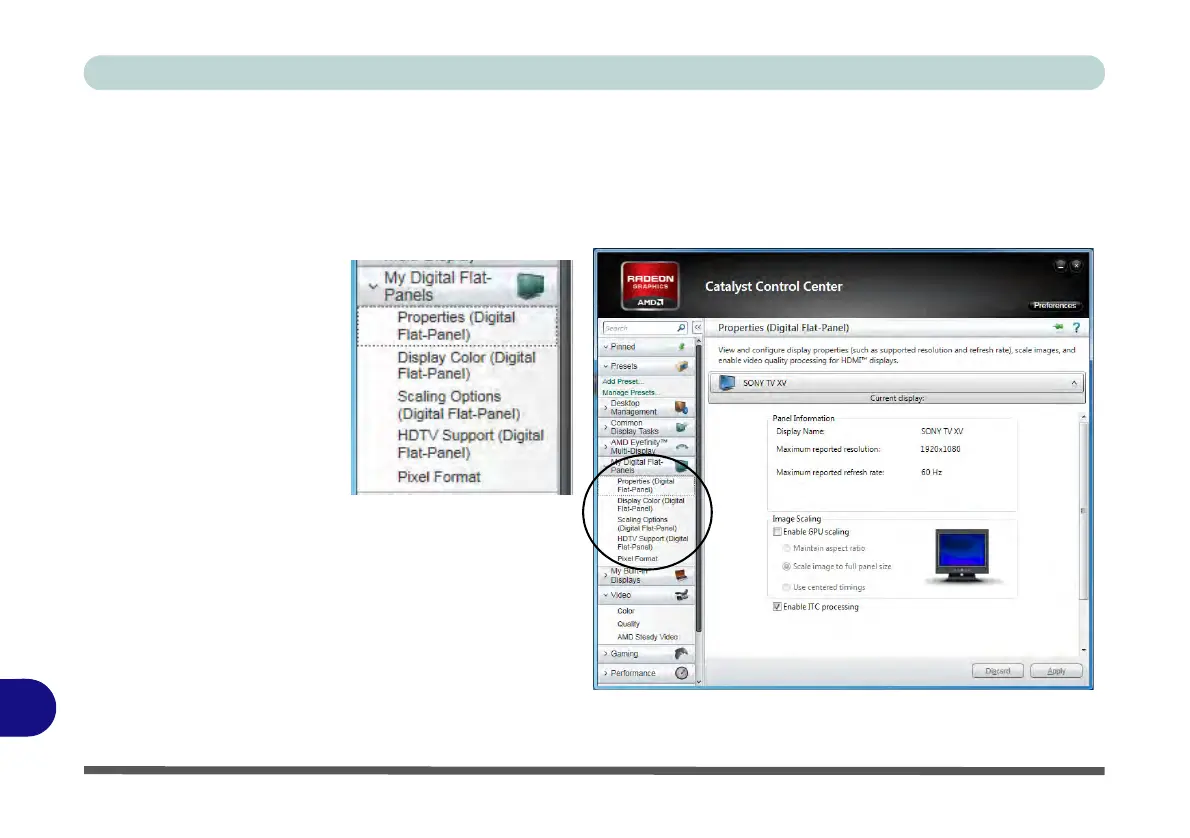Click the Gaming controller icon
Screen dimensions: 1190x838
pos(682,654)
